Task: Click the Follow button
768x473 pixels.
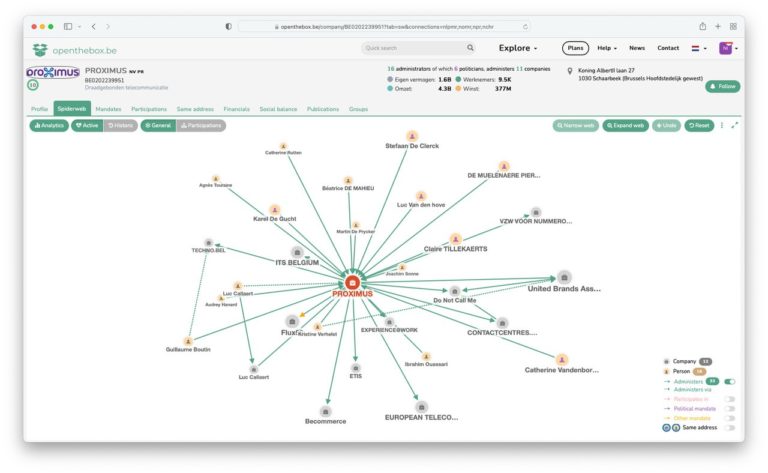Action: tap(722, 86)
